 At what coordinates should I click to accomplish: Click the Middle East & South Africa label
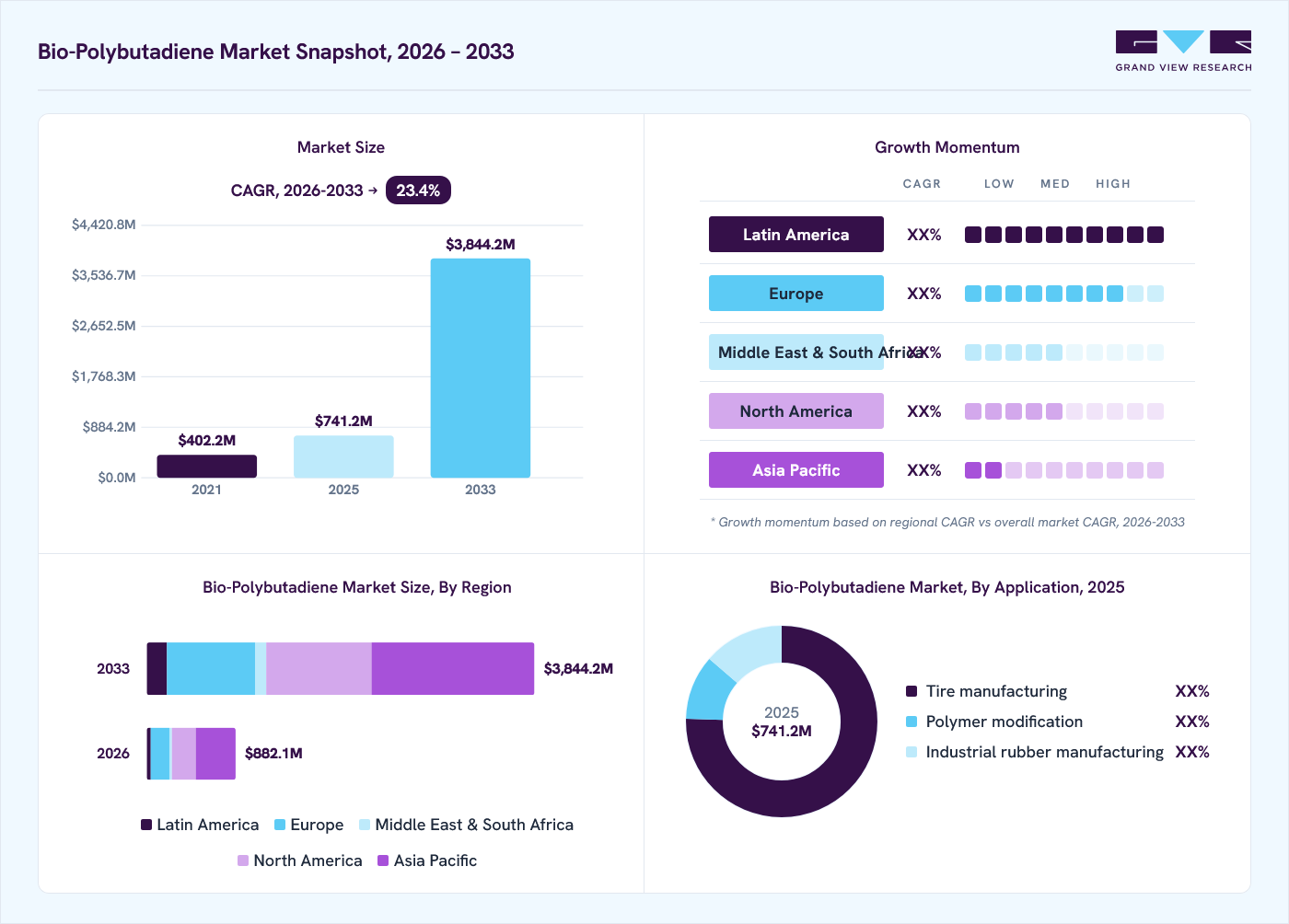point(796,352)
